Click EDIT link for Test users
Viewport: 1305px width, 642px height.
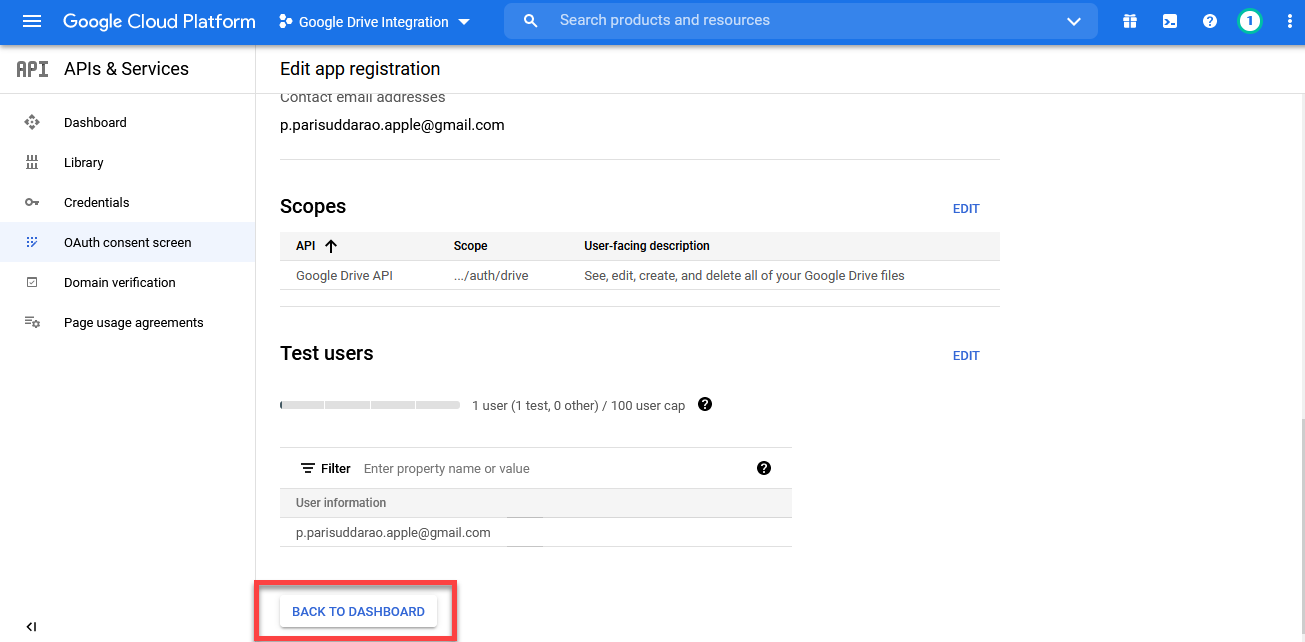pos(966,356)
